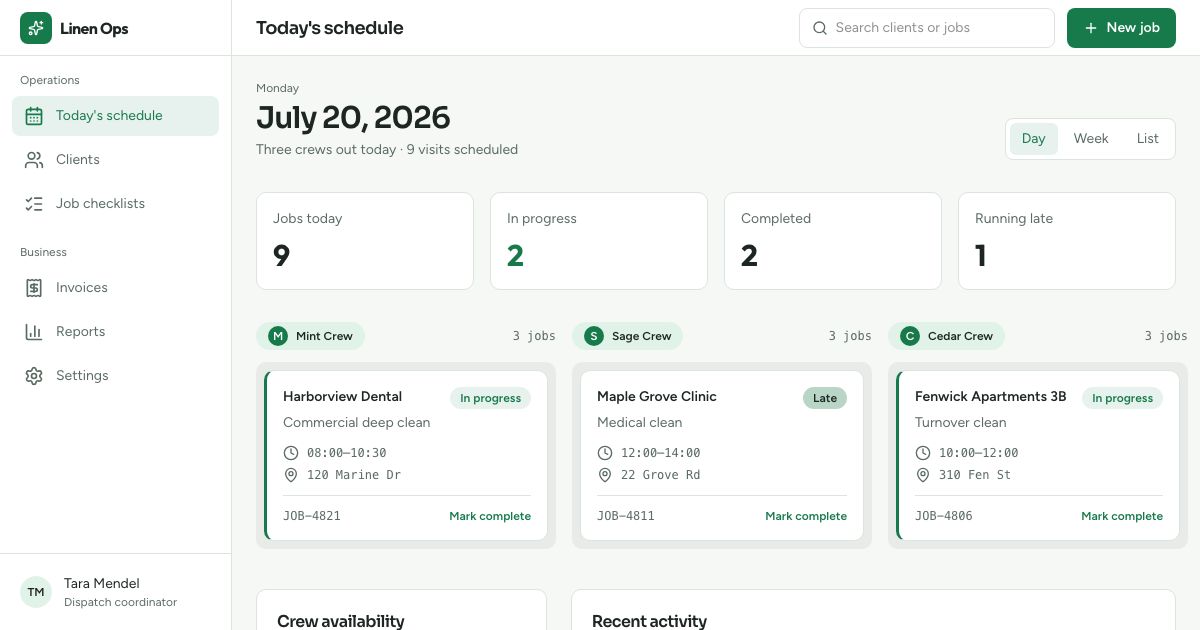Open Invoices from the sidebar
Image resolution: width=1200 pixels, height=630 pixels.
(115, 288)
